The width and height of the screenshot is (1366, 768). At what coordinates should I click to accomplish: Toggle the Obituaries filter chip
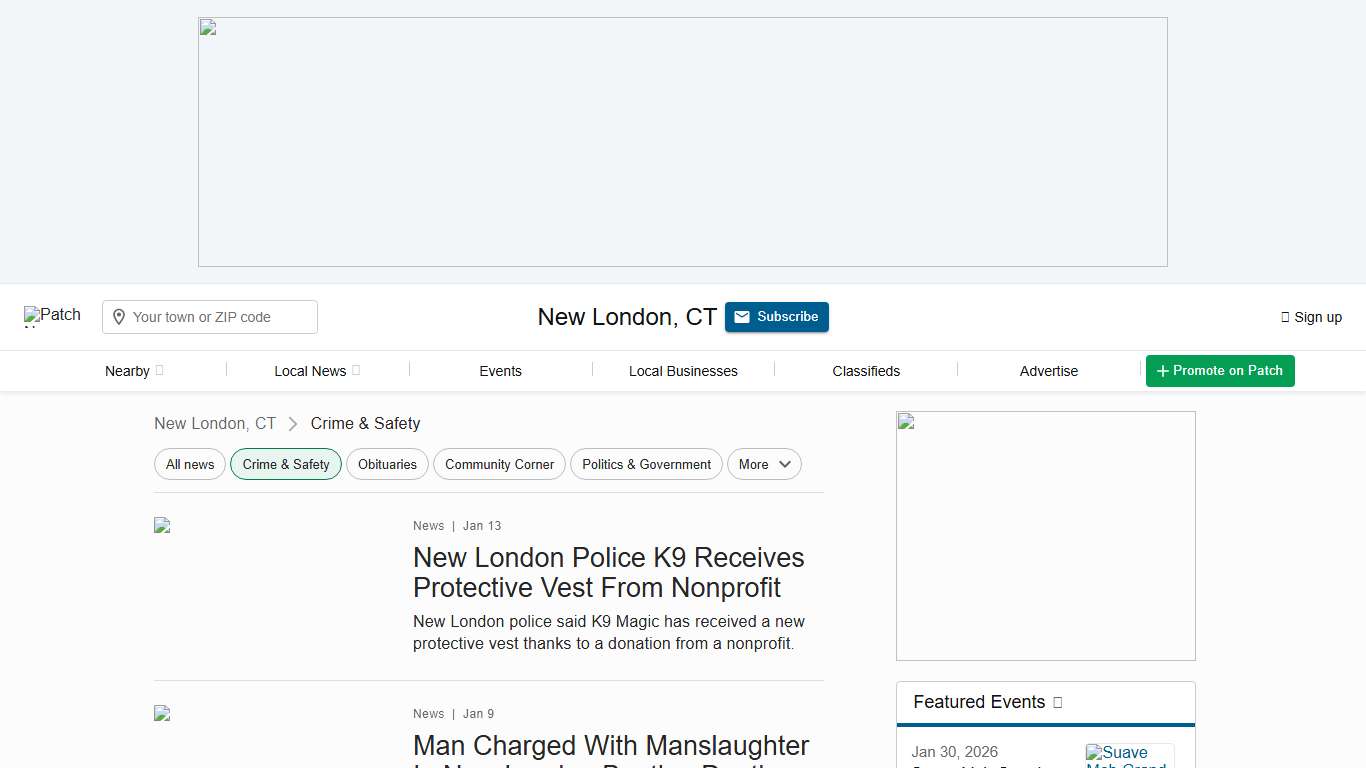[387, 464]
